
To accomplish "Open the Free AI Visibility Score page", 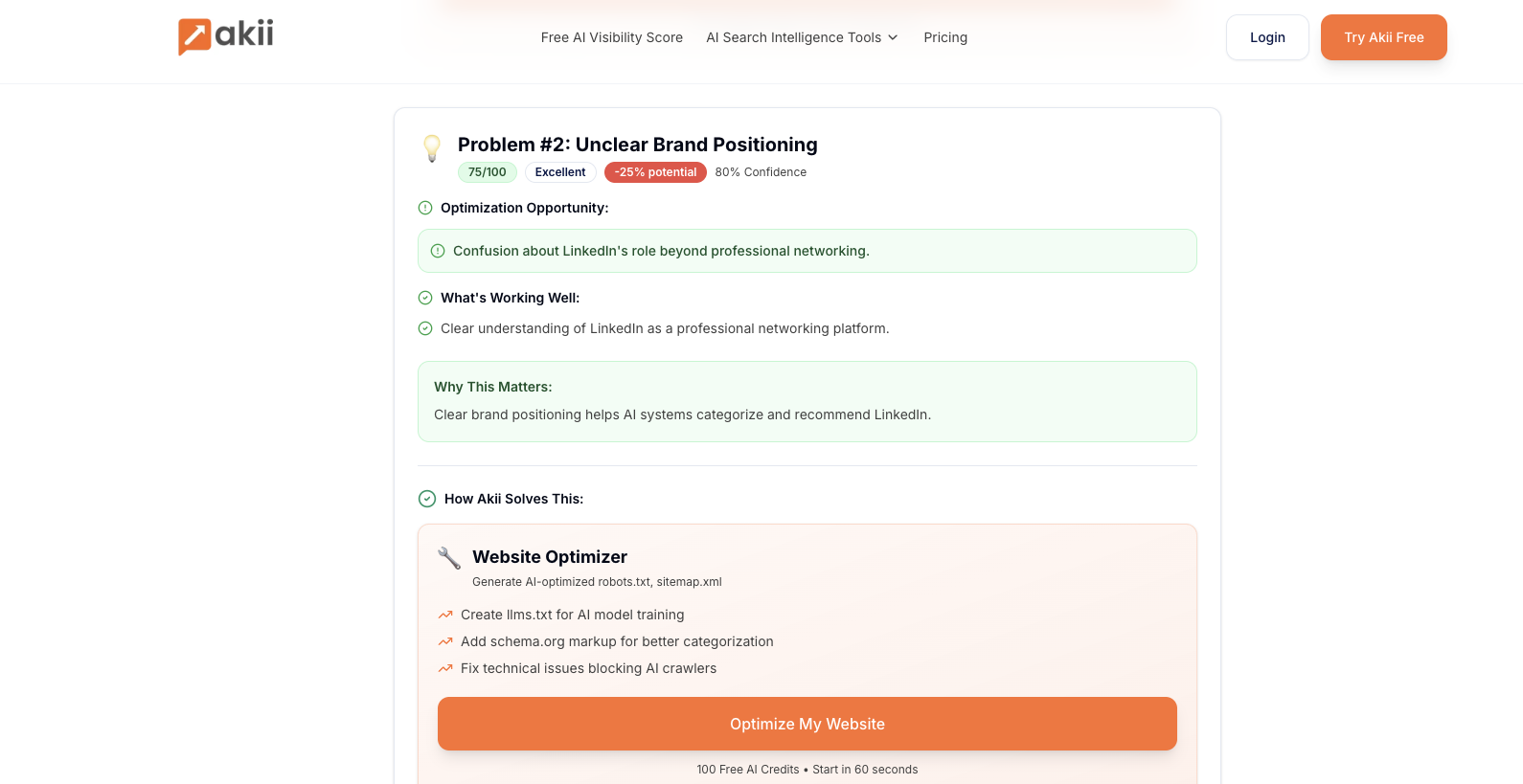I will point(611,37).
